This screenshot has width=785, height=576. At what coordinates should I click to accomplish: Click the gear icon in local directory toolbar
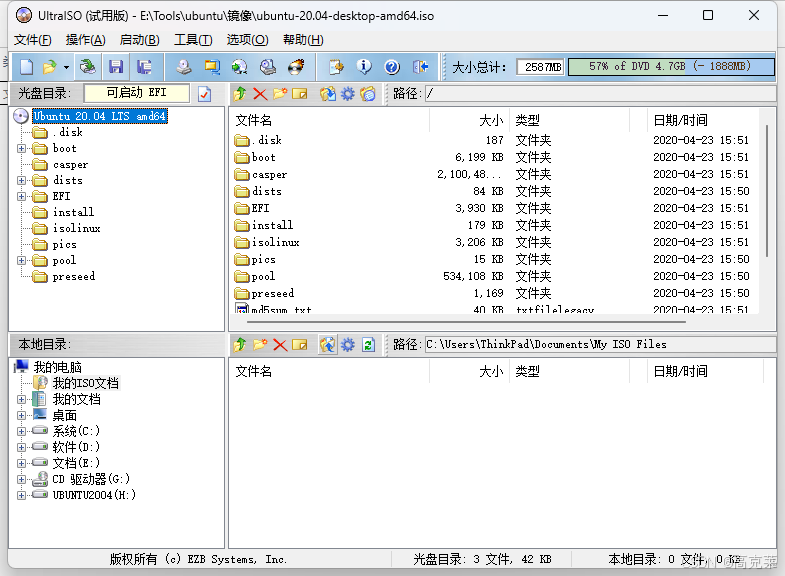348,344
